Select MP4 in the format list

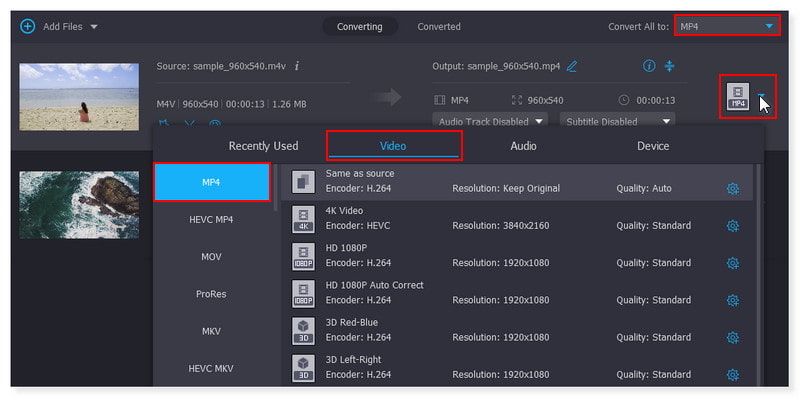click(212, 182)
